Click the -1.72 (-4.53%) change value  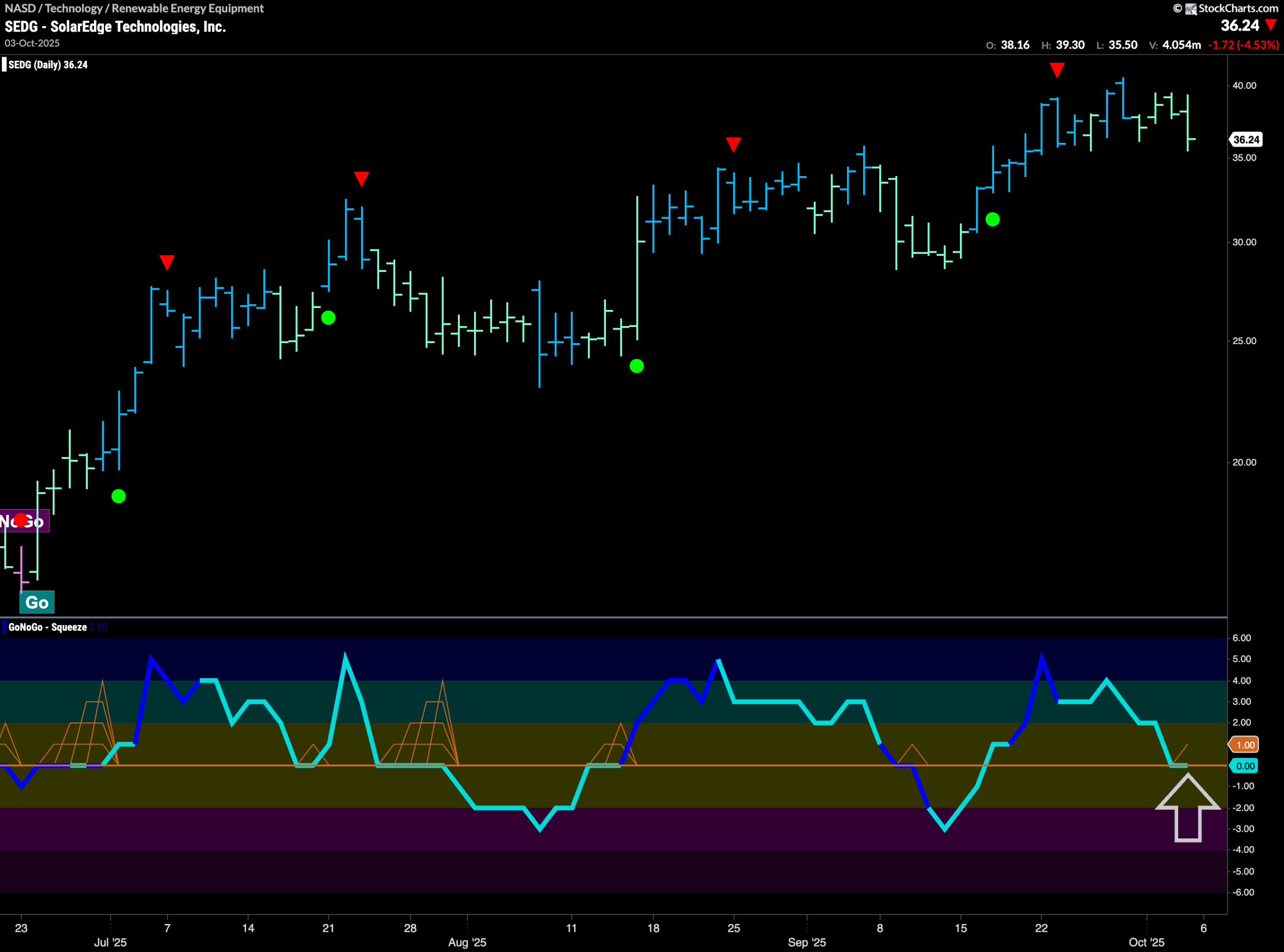pos(1243,45)
